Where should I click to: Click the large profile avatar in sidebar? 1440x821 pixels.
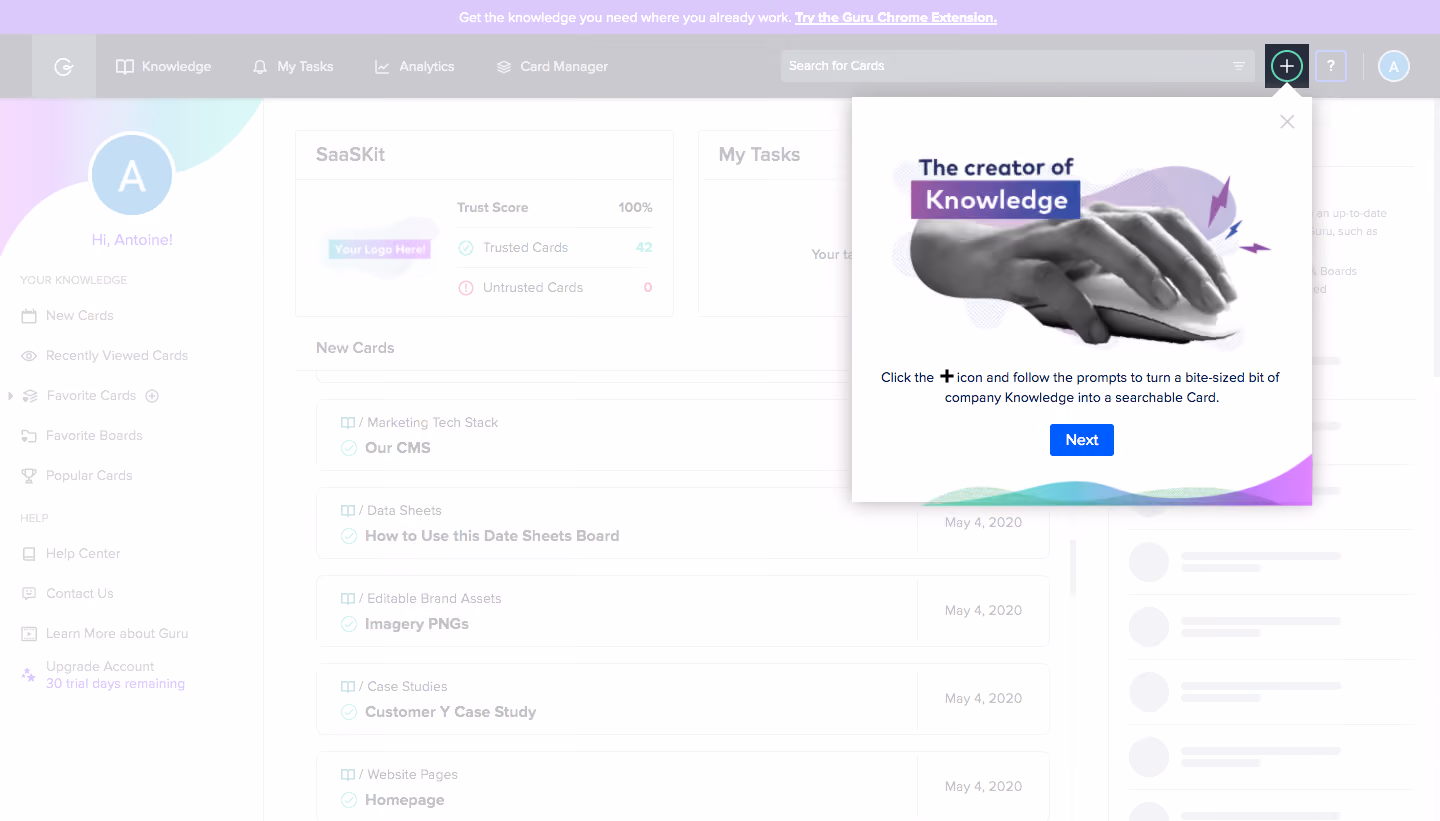(132, 176)
